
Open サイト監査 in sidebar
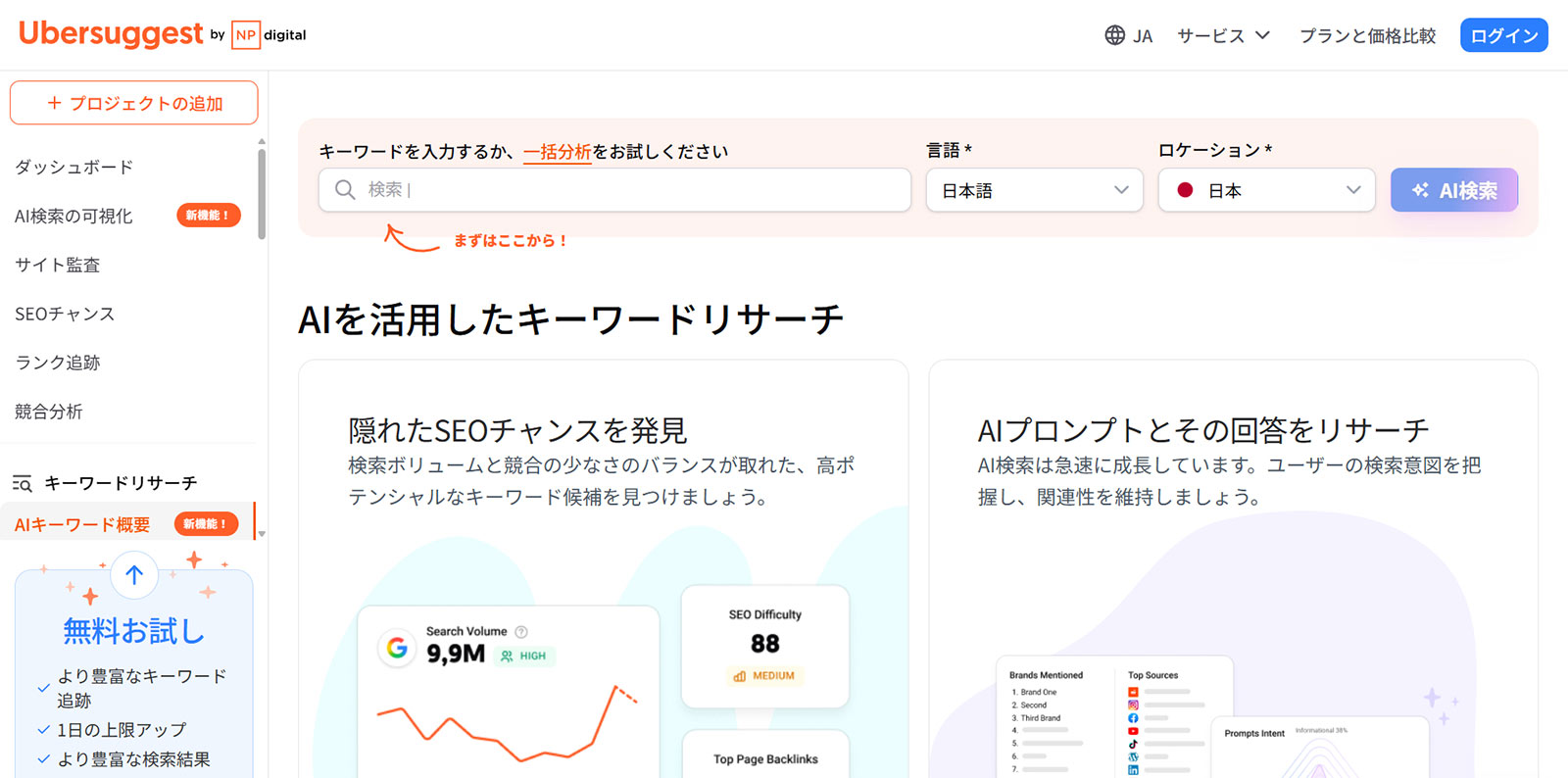click(58, 265)
